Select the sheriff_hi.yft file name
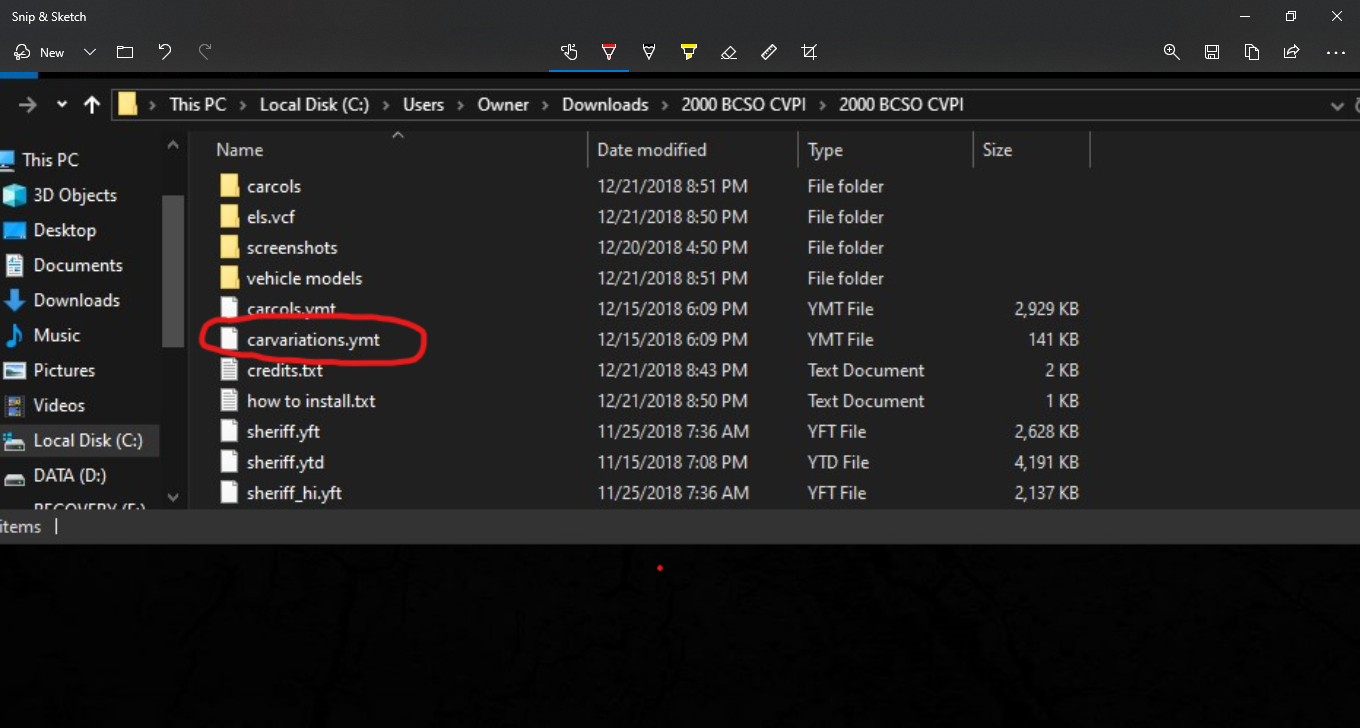 294,493
